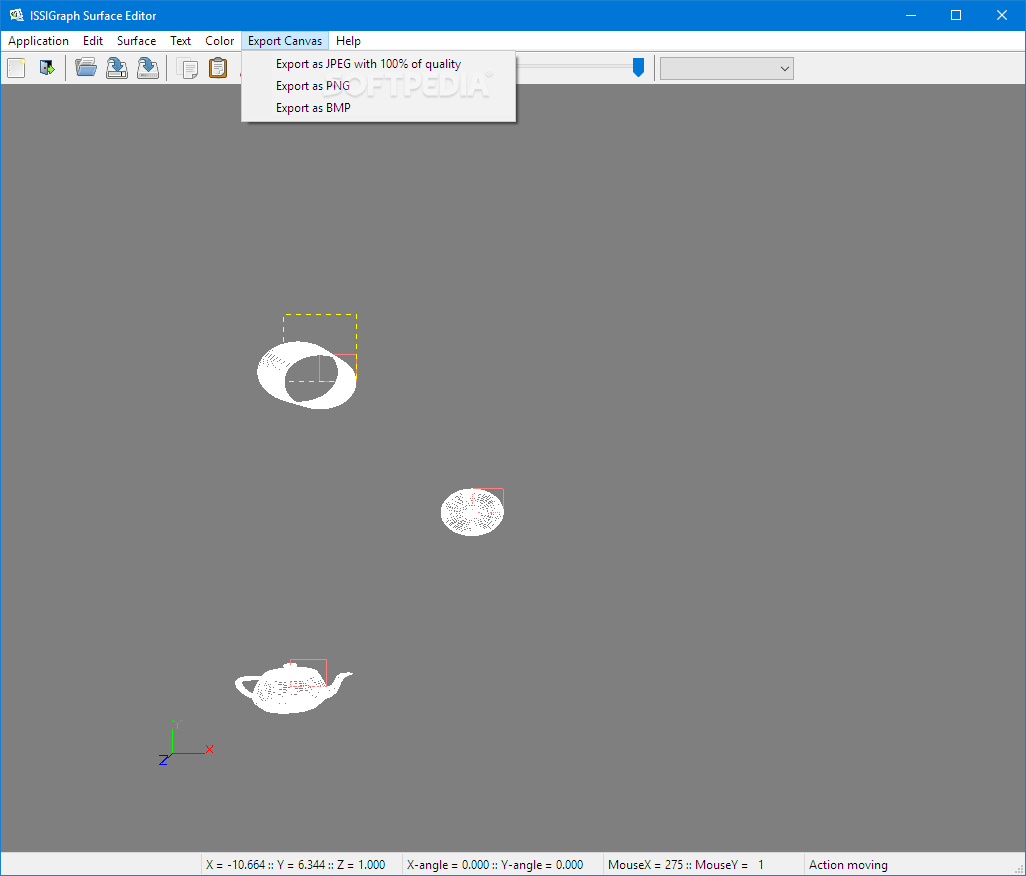Open the Color menu

click(219, 41)
